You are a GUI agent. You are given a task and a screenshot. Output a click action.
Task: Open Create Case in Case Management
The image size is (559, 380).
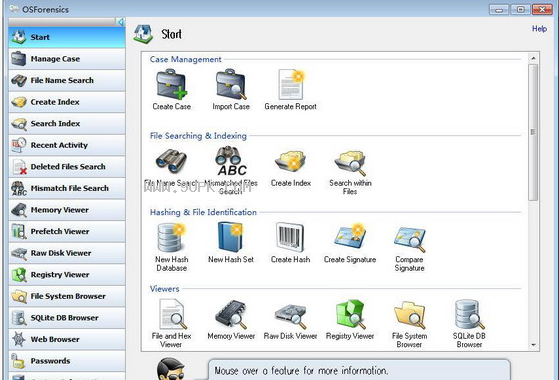(171, 84)
